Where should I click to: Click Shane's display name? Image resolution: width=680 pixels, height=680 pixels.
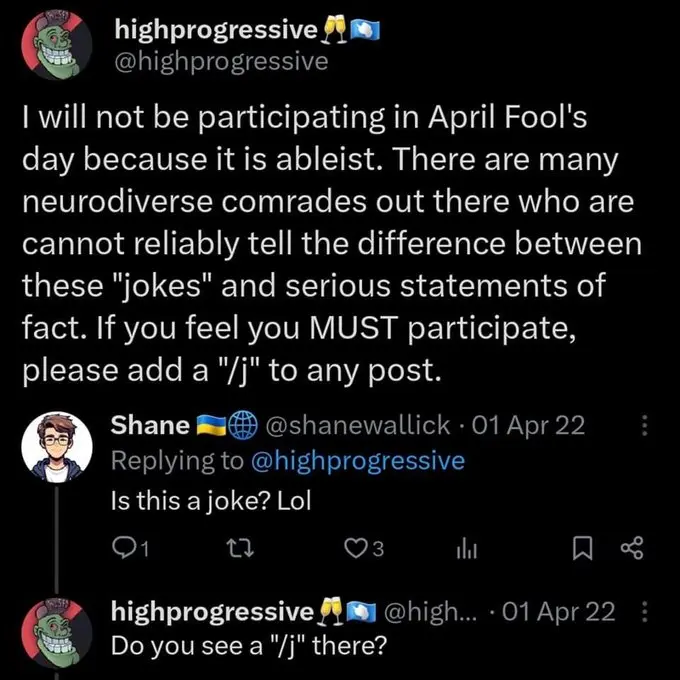pyautogui.click(x=149, y=425)
